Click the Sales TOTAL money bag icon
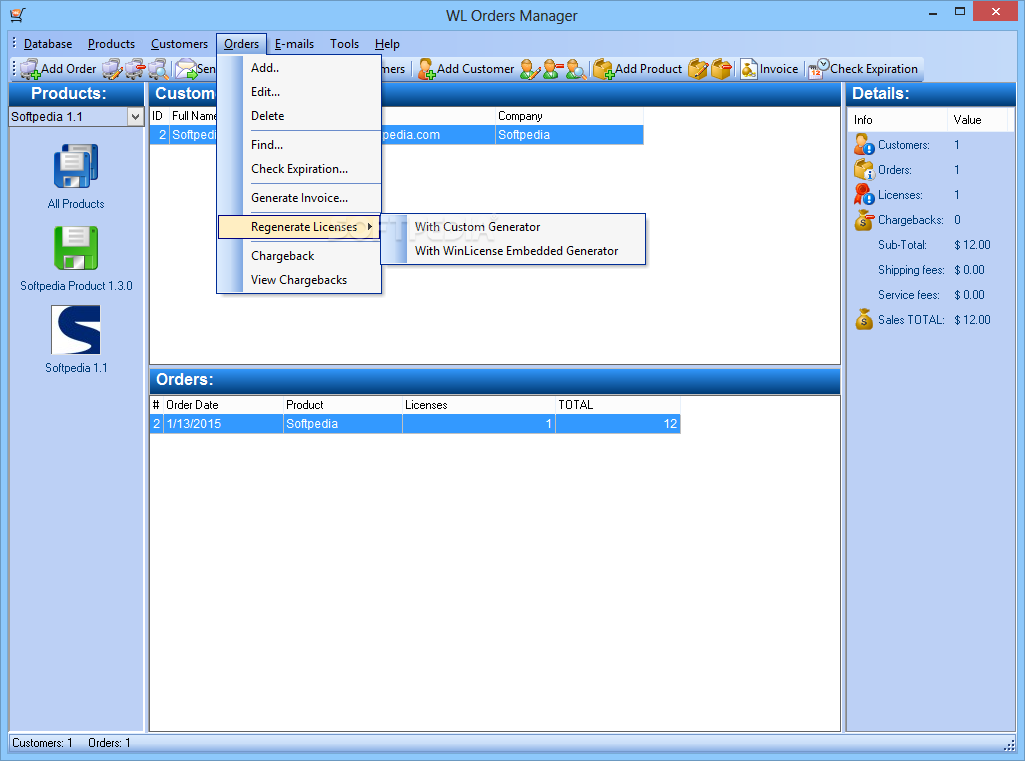Screen dimensions: 1025x761 click(864, 320)
